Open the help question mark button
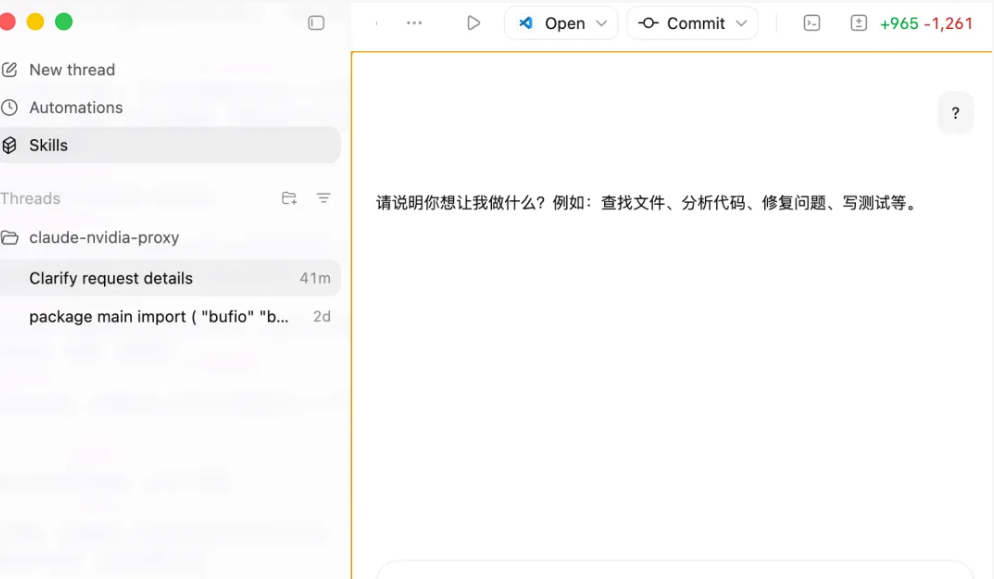This screenshot has width=994, height=579. tap(955, 112)
